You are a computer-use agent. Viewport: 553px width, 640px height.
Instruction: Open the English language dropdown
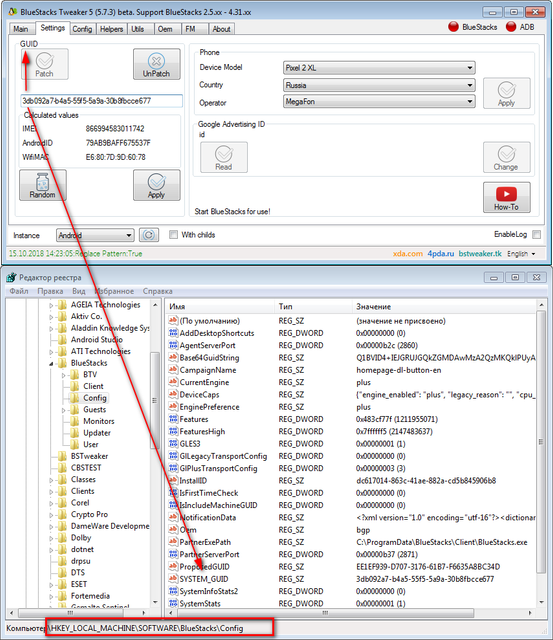tap(521, 254)
